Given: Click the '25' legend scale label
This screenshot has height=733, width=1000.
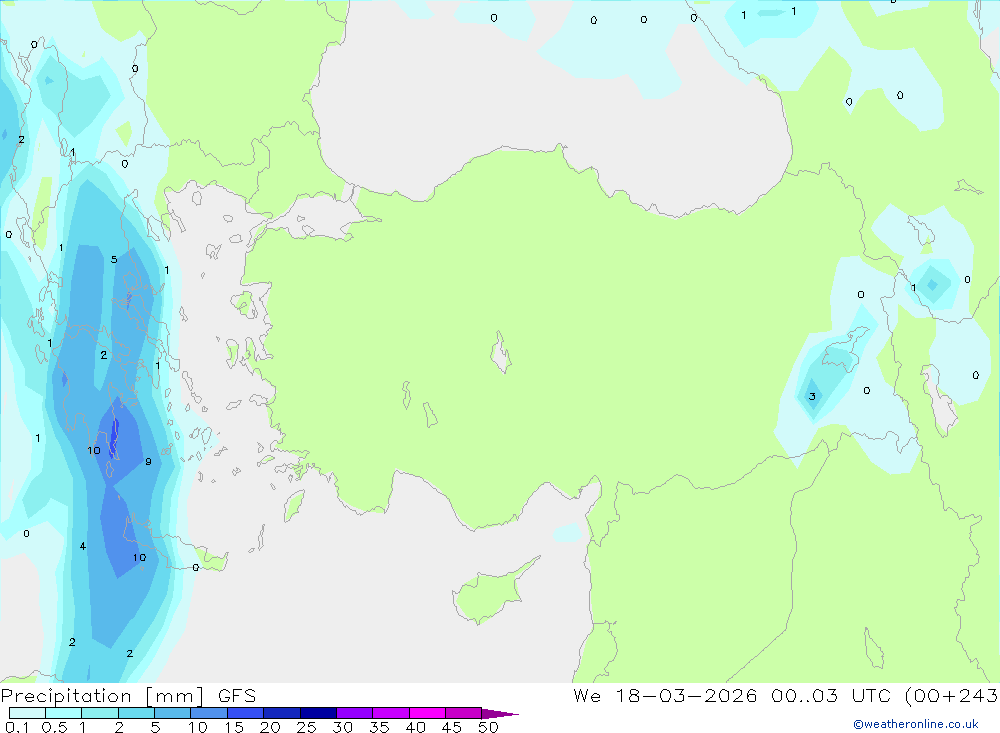Looking at the screenshot, I should point(306,727).
